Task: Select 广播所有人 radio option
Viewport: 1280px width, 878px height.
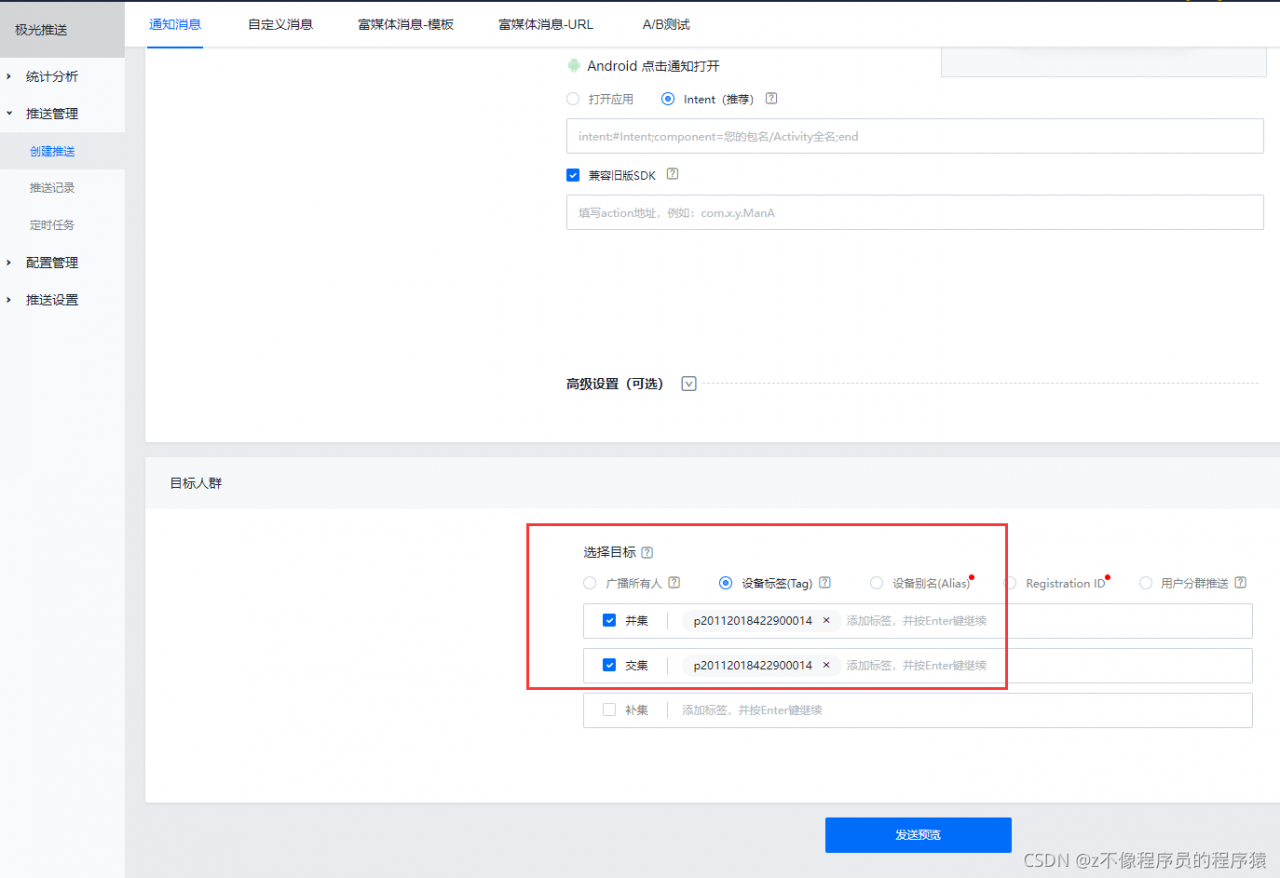Action: 589,583
